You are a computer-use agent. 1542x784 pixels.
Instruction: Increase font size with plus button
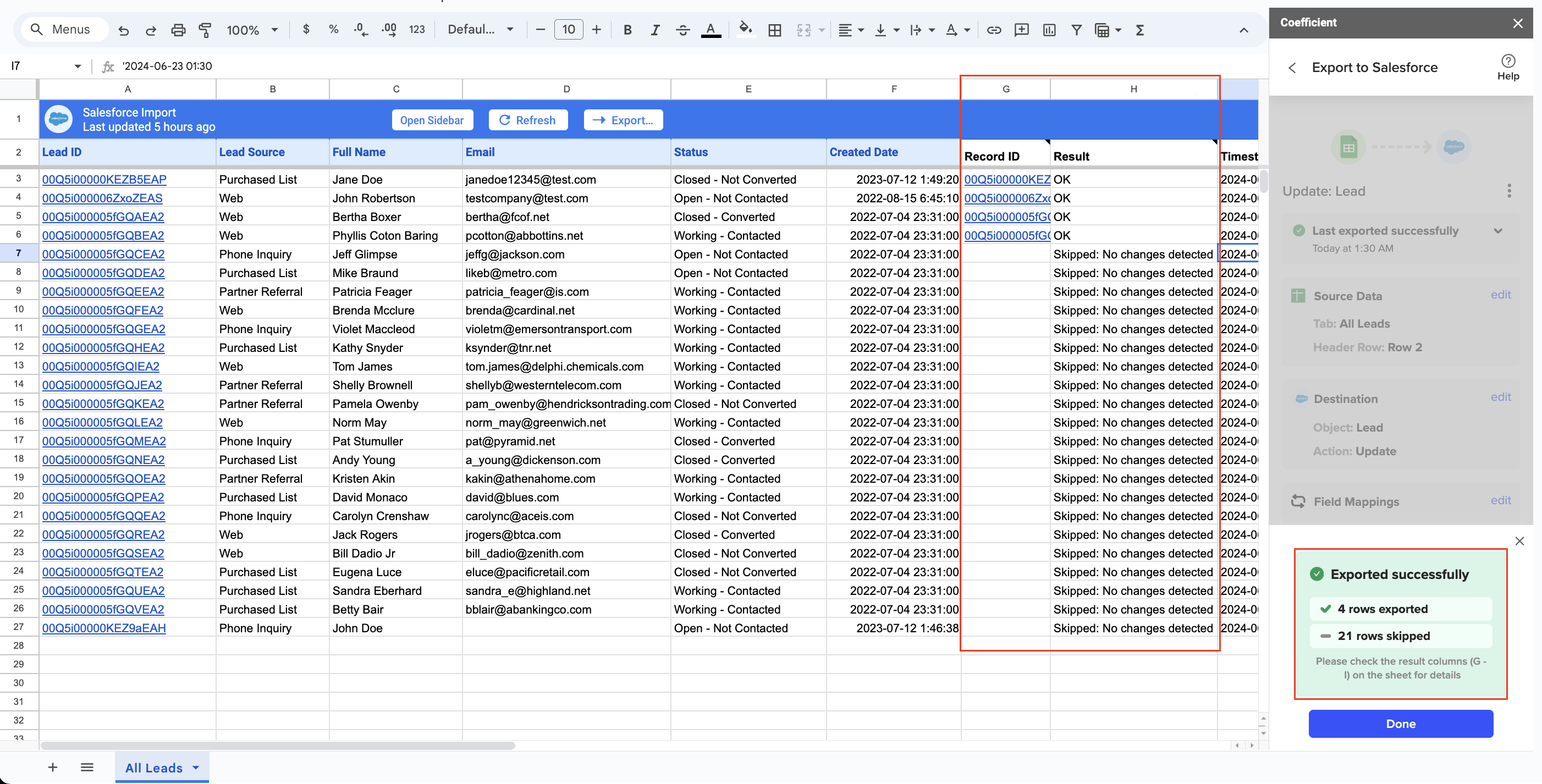coord(596,29)
